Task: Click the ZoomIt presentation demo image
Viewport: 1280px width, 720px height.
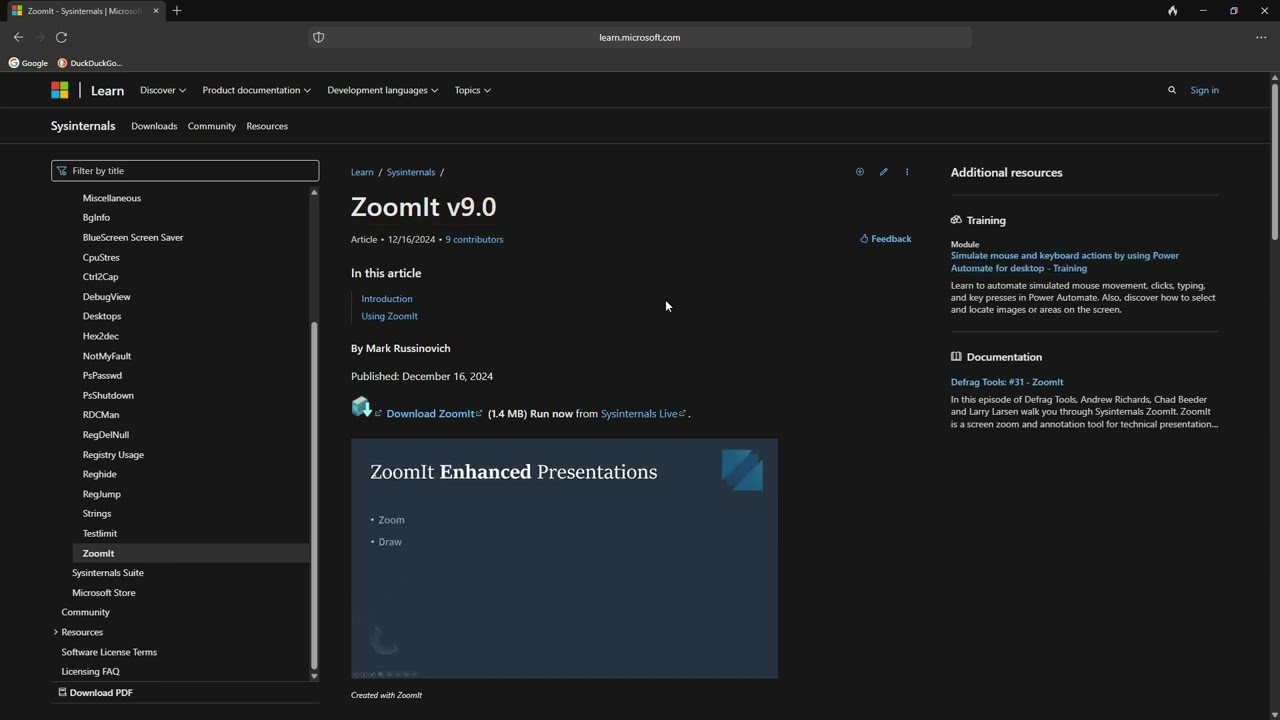Action: tap(564, 559)
